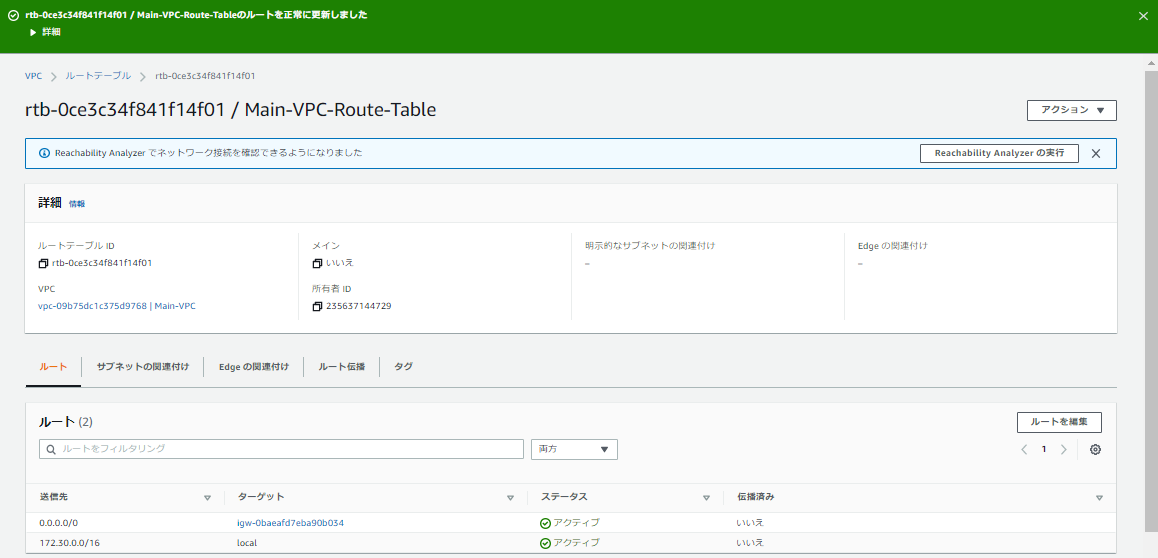1158x558 pixels.
Task: Switch to サブネットの関連付け tab
Action: tap(143, 367)
